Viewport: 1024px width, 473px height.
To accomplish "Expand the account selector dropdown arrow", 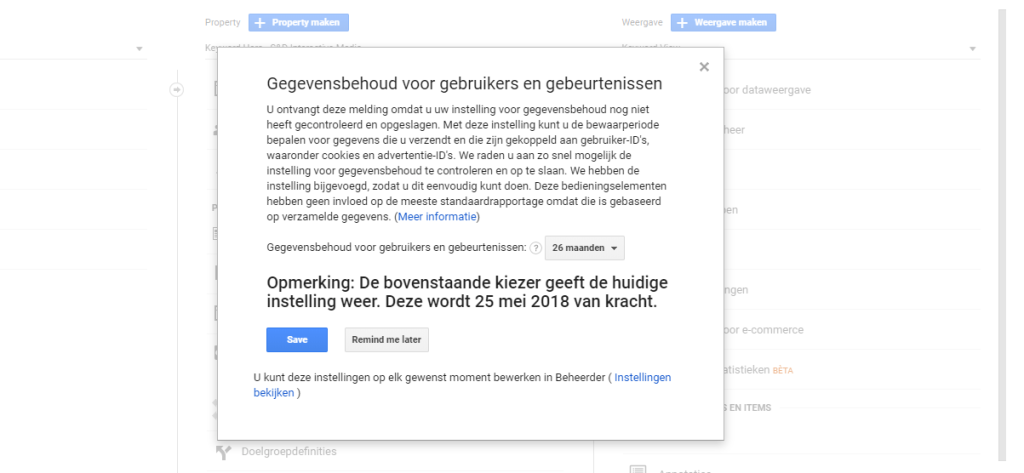I will tap(139, 49).
